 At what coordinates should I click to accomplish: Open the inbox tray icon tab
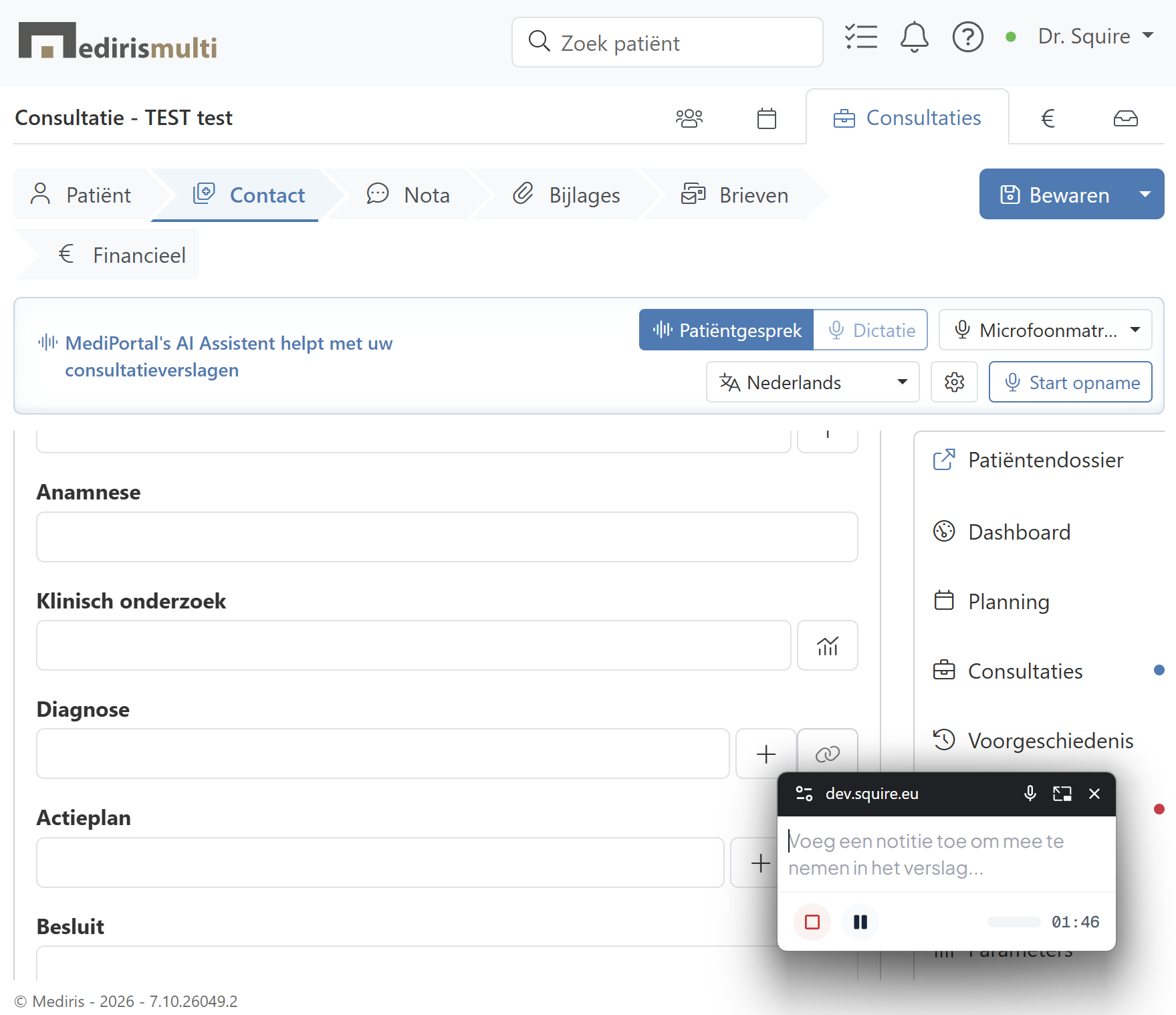(x=1125, y=118)
